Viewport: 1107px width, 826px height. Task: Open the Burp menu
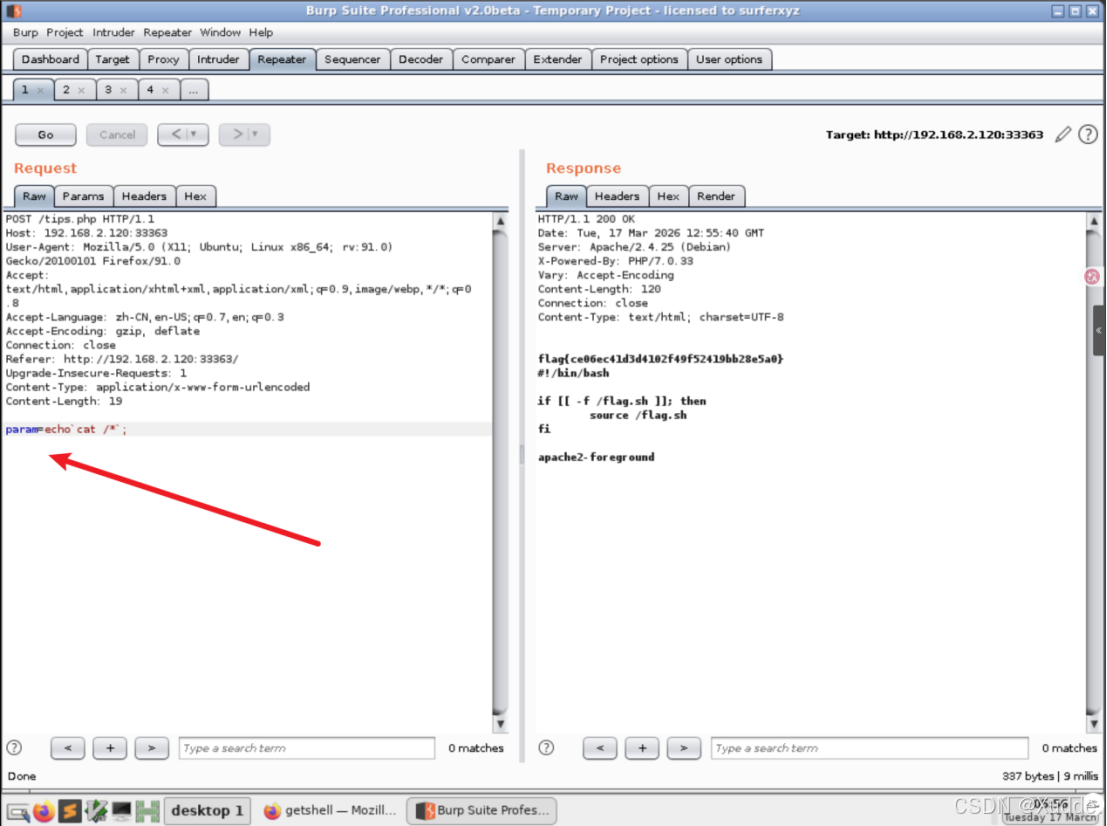(25, 32)
